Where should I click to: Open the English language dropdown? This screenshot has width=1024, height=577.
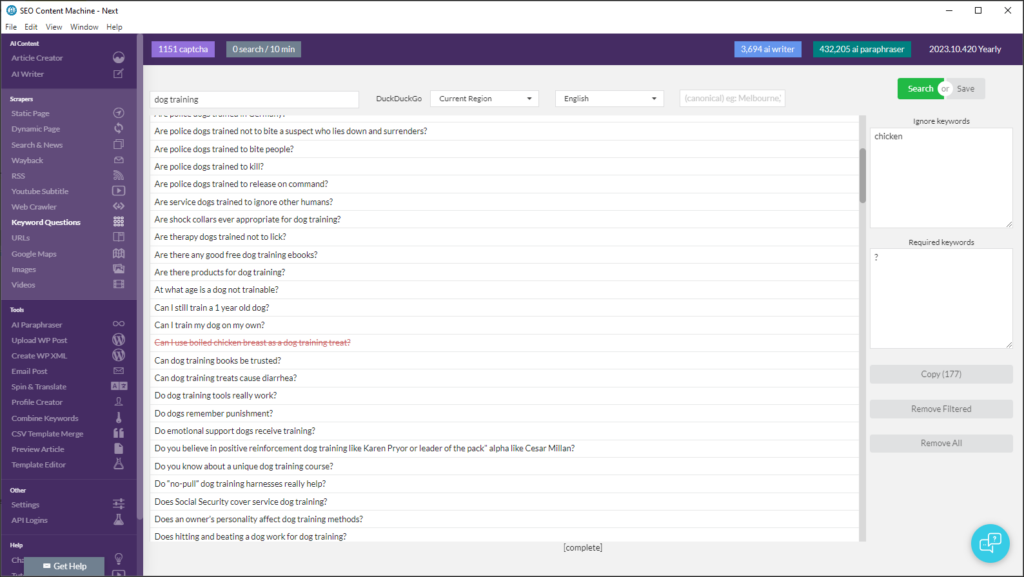pyautogui.click(x=610, y=98)
